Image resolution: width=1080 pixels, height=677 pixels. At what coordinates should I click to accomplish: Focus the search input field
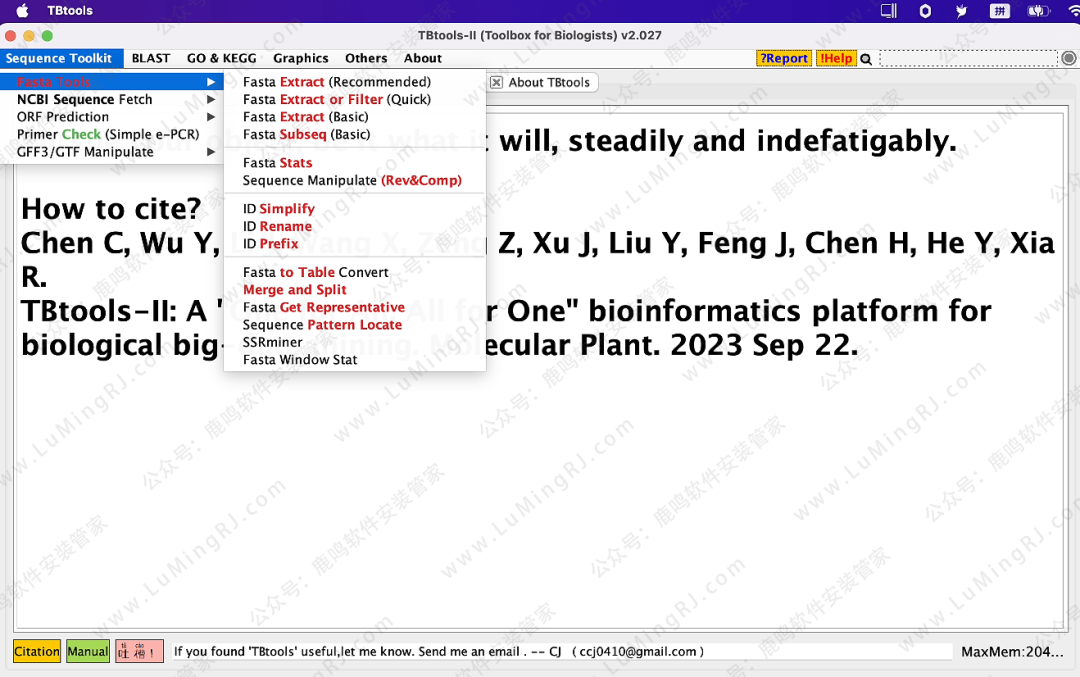click(x=967, y=59)
